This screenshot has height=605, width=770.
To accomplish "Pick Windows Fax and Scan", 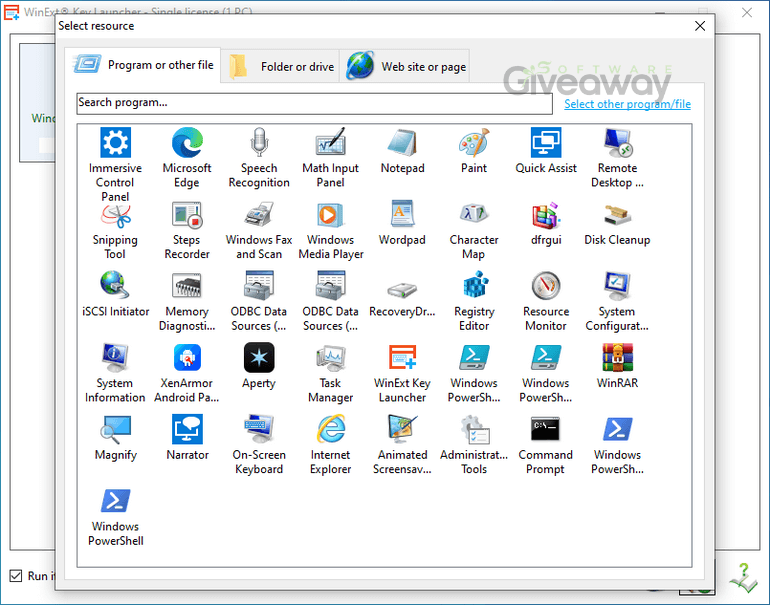I will pyautogui.click(x=259, y=215).
